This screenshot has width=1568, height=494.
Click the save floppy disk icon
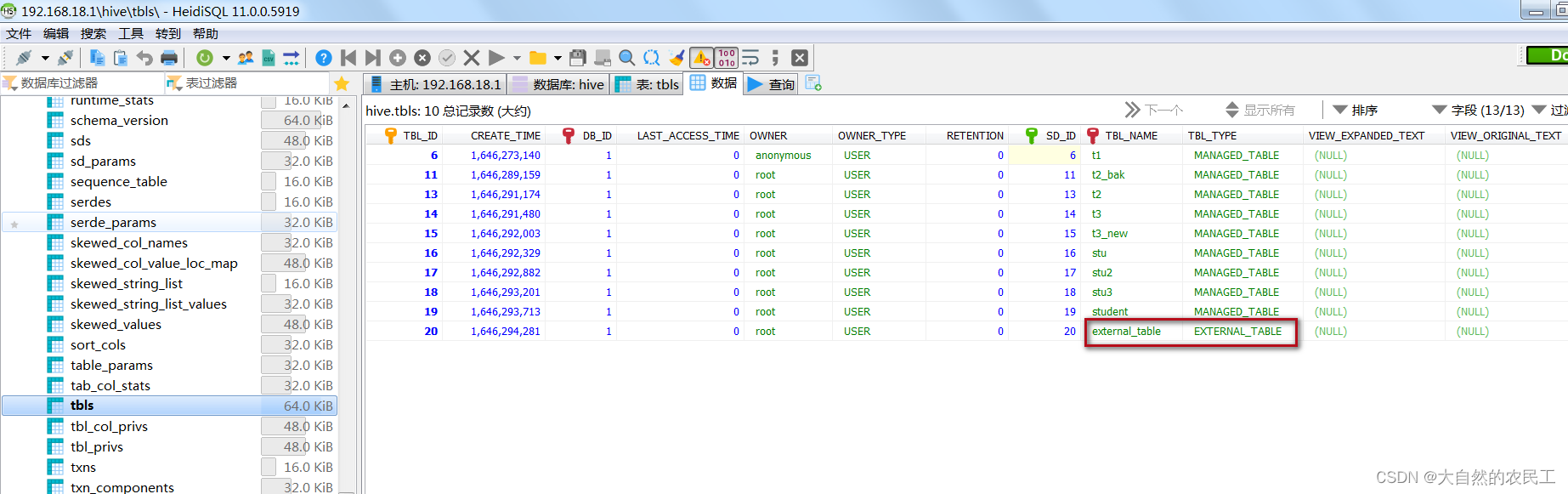pyautogui.click(x=578, y=58)
